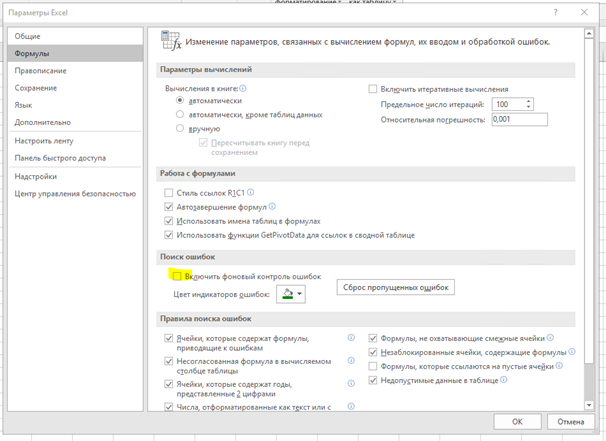This screenshot has width=606, height=441.
Task: Open the Общие category
Action: 75,36
